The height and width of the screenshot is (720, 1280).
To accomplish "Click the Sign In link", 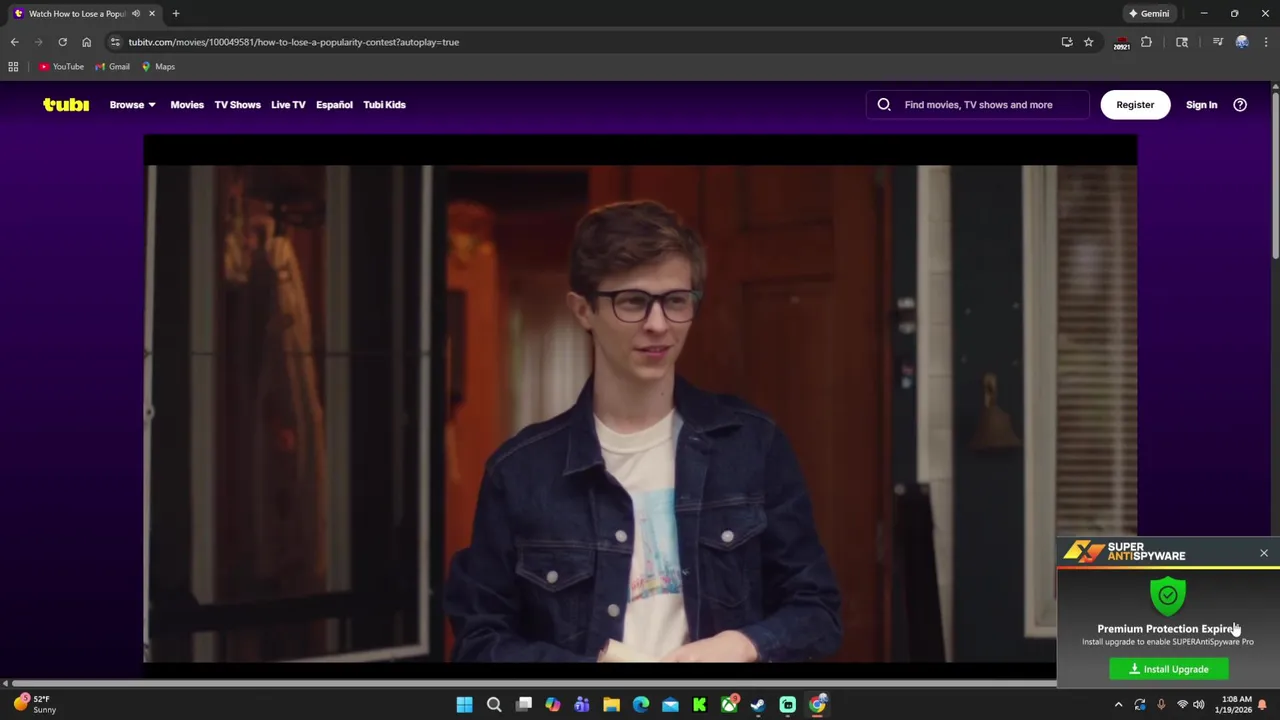I will [x=1201, y=104].
